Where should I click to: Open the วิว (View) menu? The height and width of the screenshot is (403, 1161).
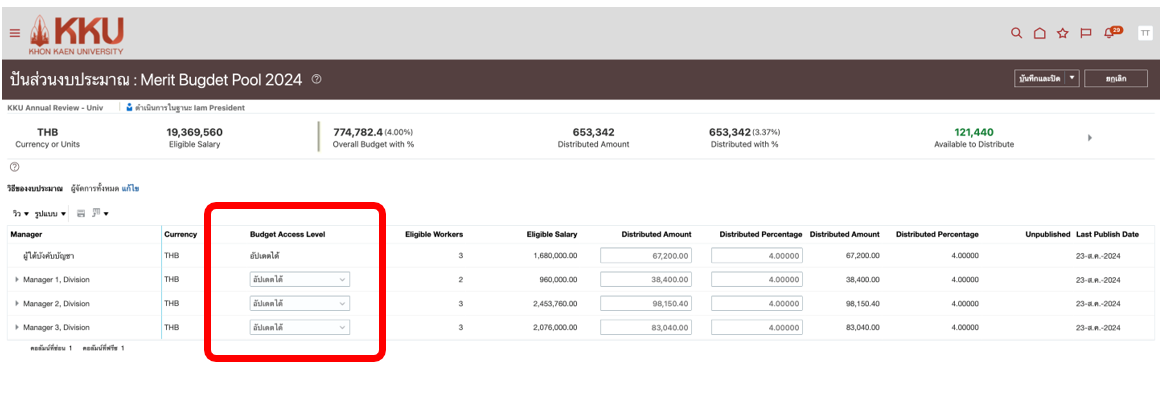[x=20, y=214]
